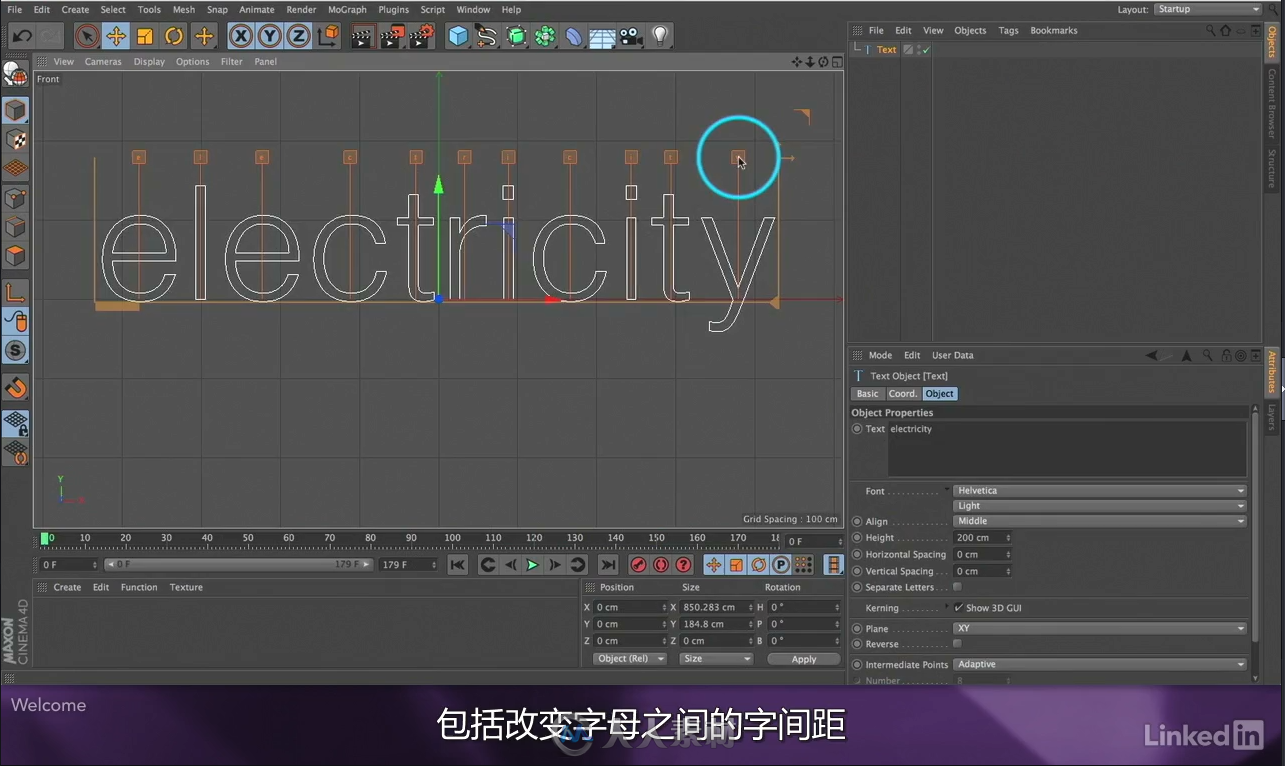Activate the Move tool in top toolbar
1285x766 pixels.
coord(116,36)
